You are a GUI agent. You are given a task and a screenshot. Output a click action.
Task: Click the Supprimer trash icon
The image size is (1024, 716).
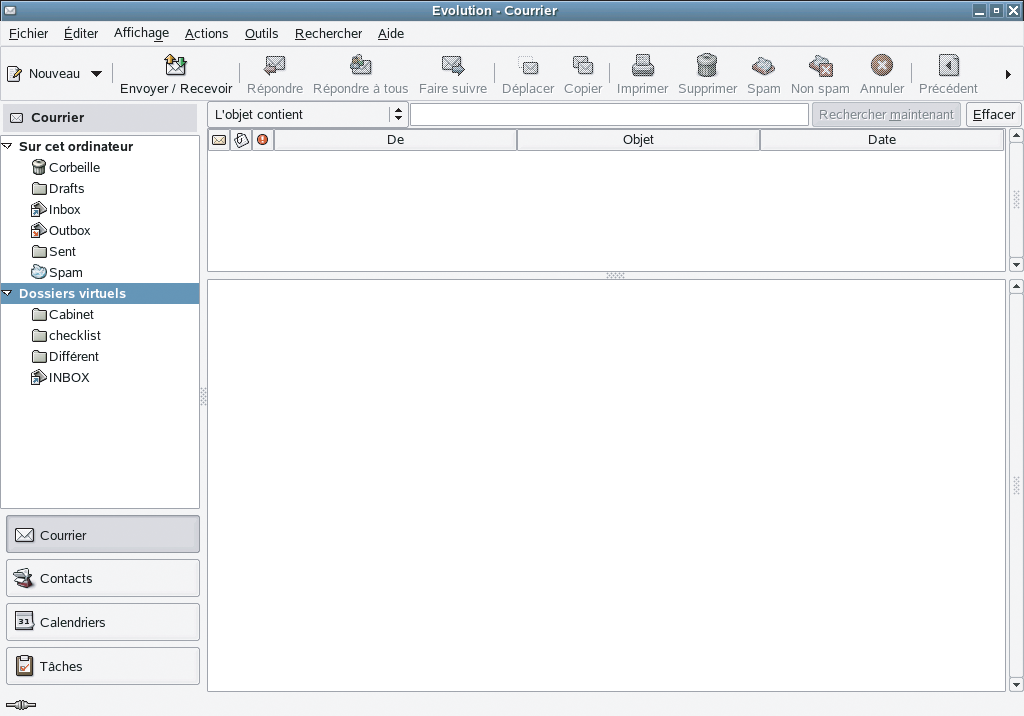point(707,68)
